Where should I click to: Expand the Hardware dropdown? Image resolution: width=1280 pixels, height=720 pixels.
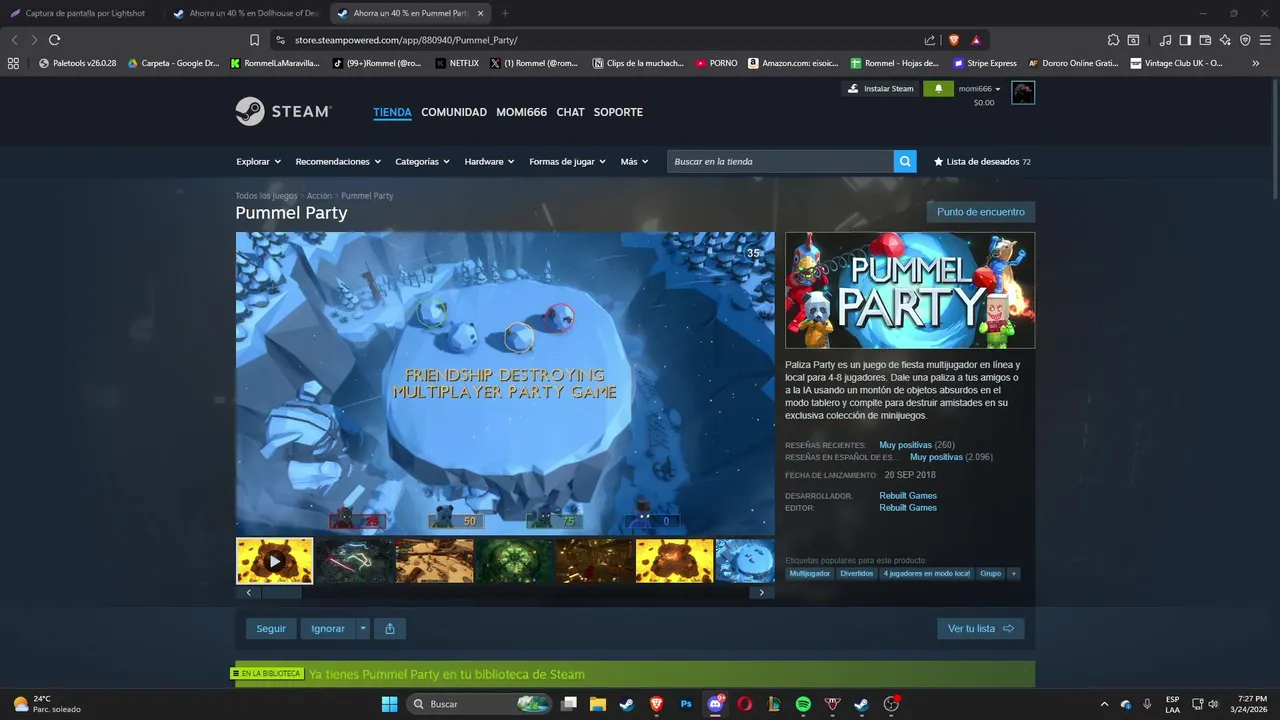click(x=489, y=161)
